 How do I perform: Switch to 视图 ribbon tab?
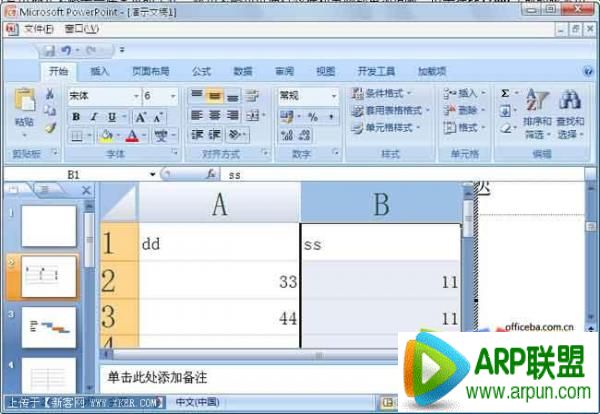pos(326,71)
